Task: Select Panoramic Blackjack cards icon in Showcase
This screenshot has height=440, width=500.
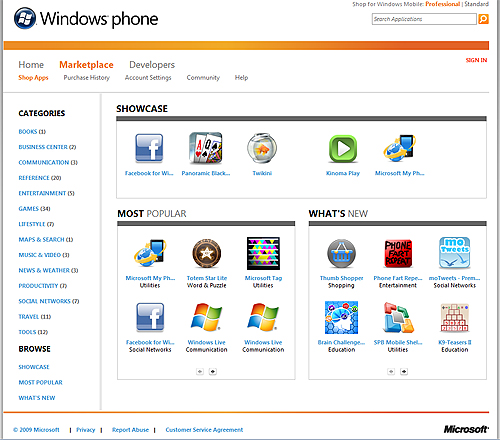Action: point(206,148)
